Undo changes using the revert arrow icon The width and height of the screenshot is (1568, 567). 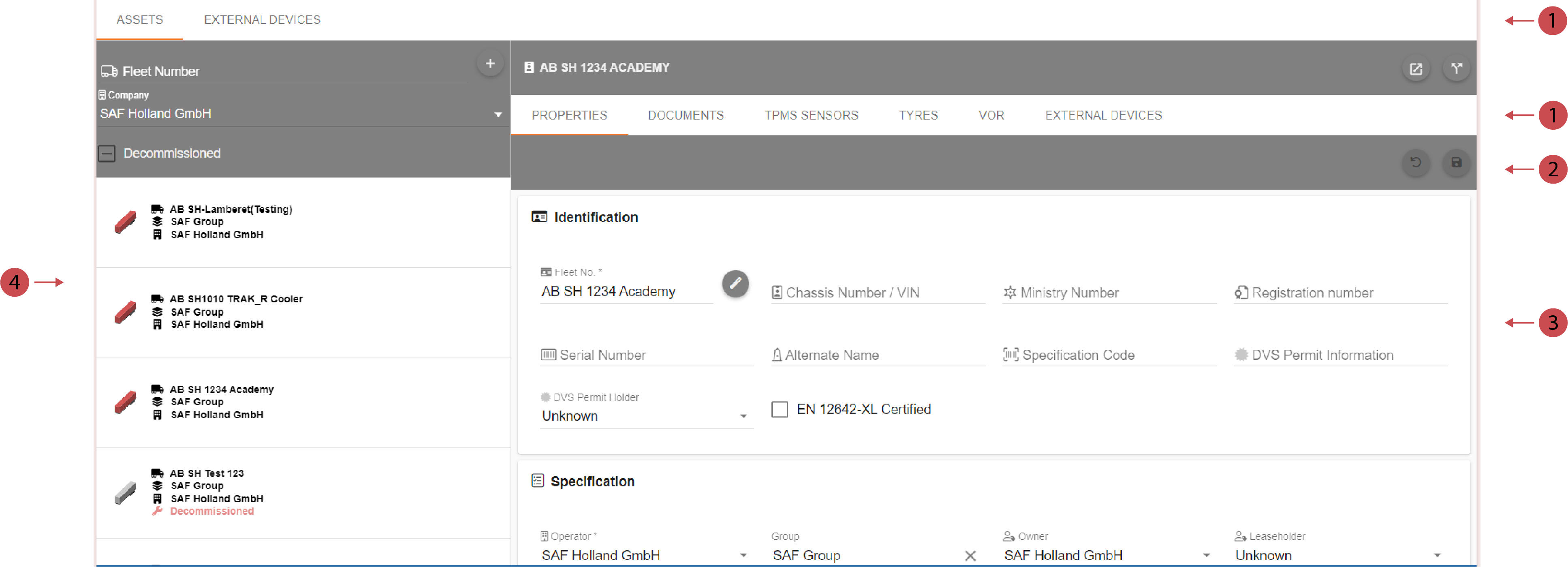point(1416,163)
